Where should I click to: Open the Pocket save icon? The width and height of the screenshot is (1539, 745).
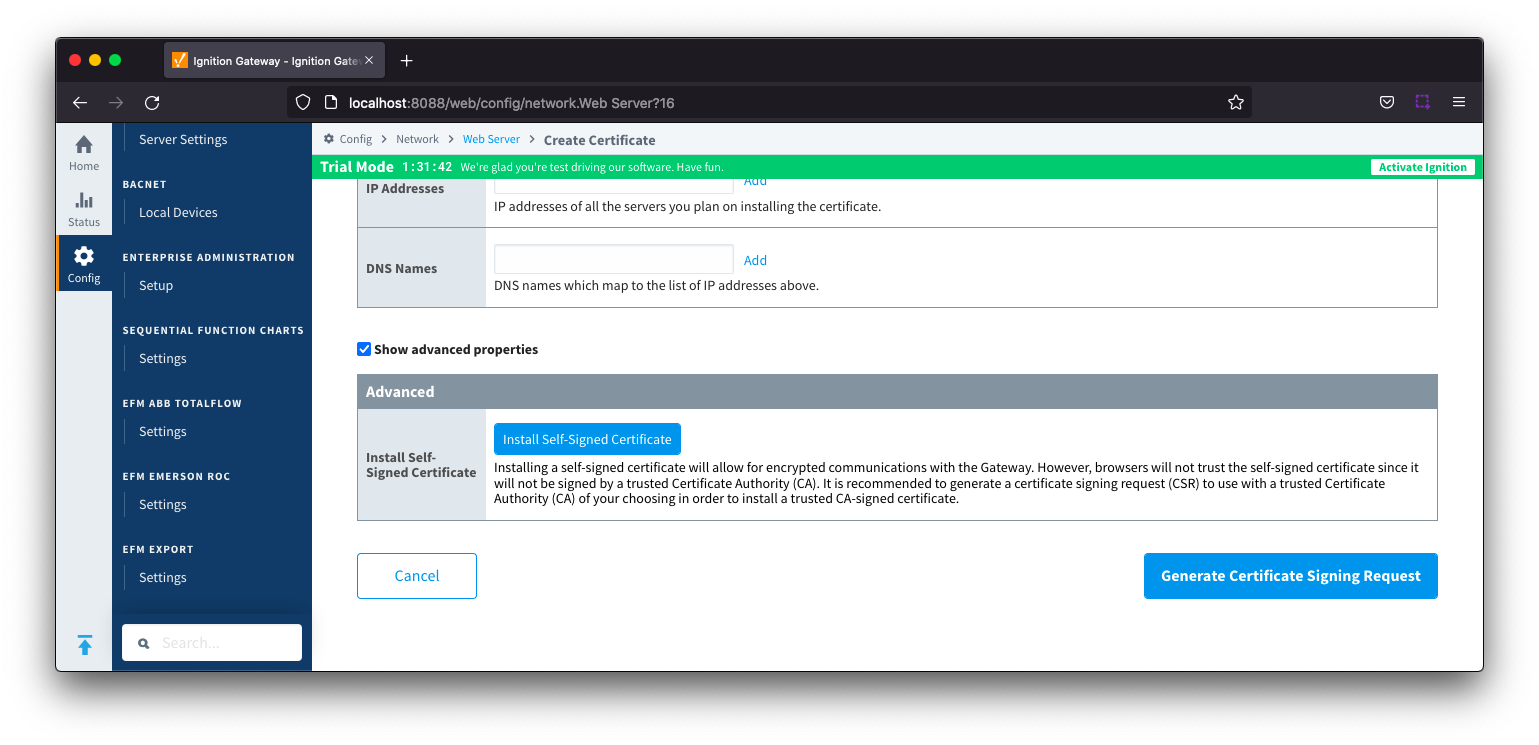tap(1387, 102)
